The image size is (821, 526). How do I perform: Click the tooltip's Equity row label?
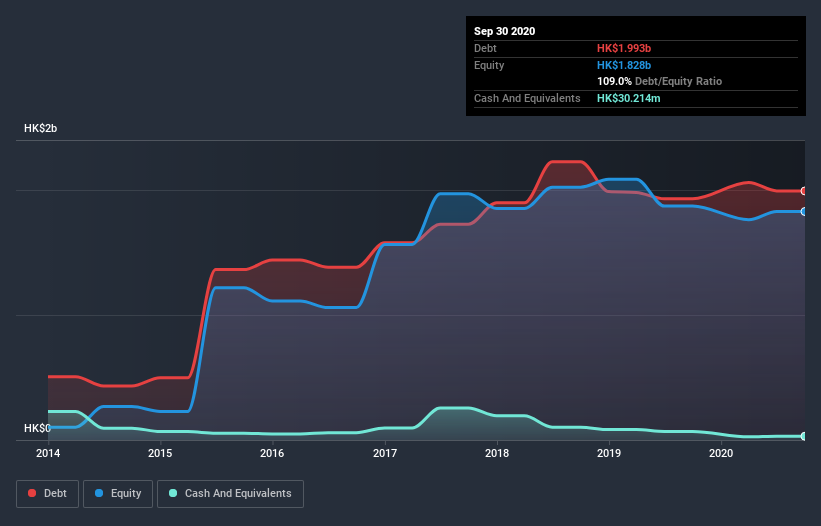[x=489, y=65]
